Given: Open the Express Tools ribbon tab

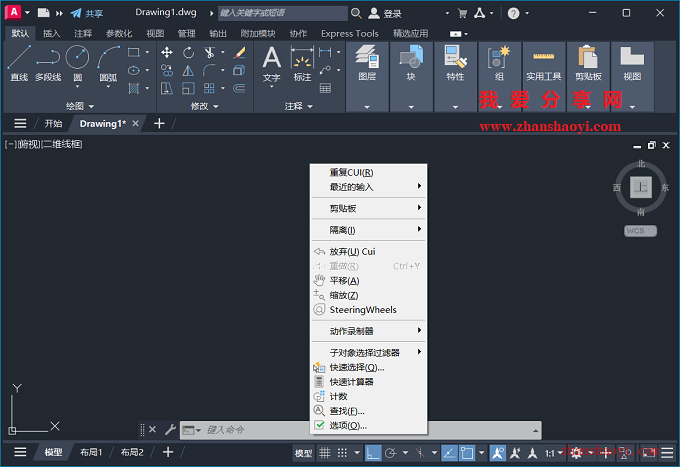Looking at the screenshot, I should 350,33.
